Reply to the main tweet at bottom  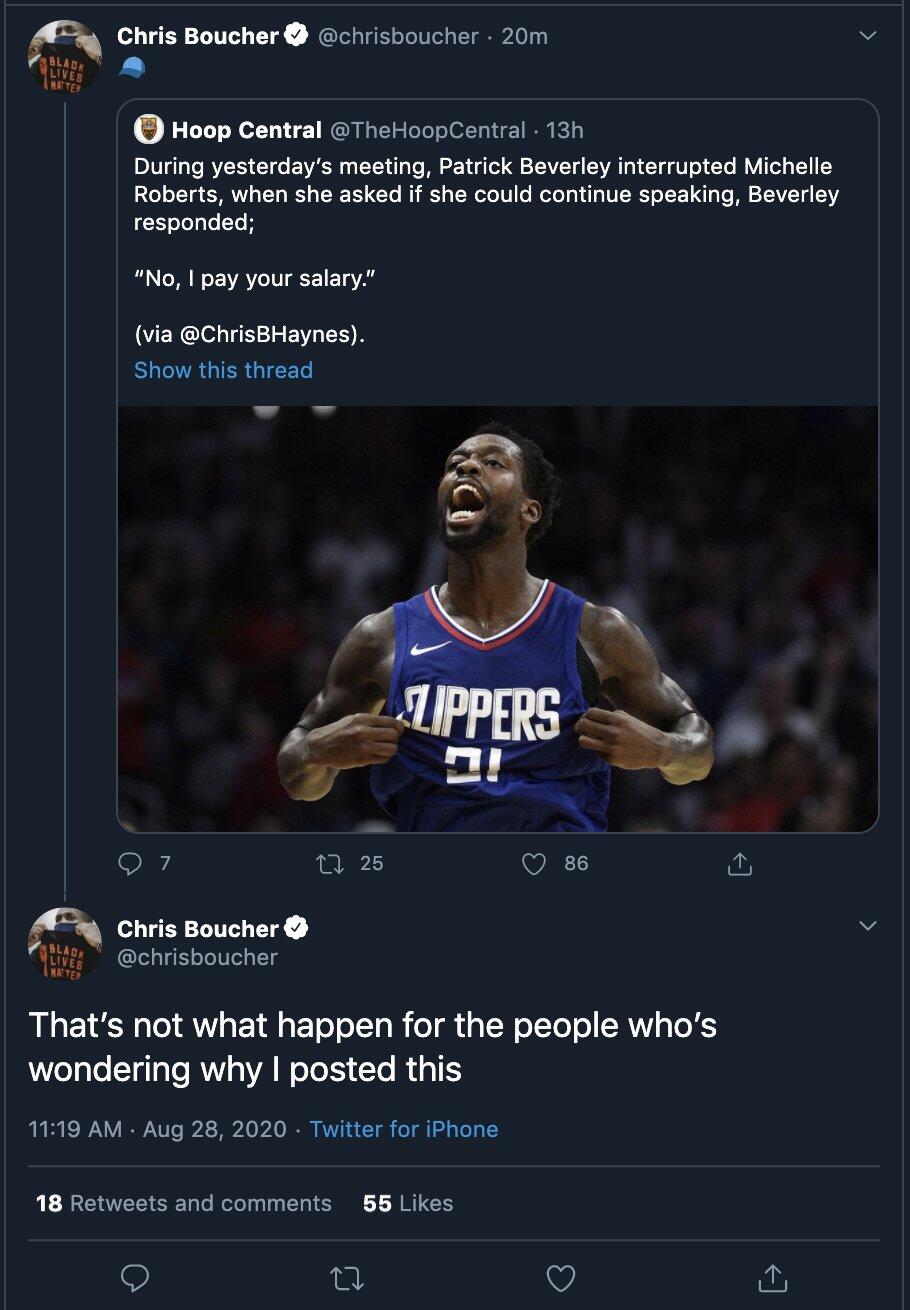pos(135,1277)
